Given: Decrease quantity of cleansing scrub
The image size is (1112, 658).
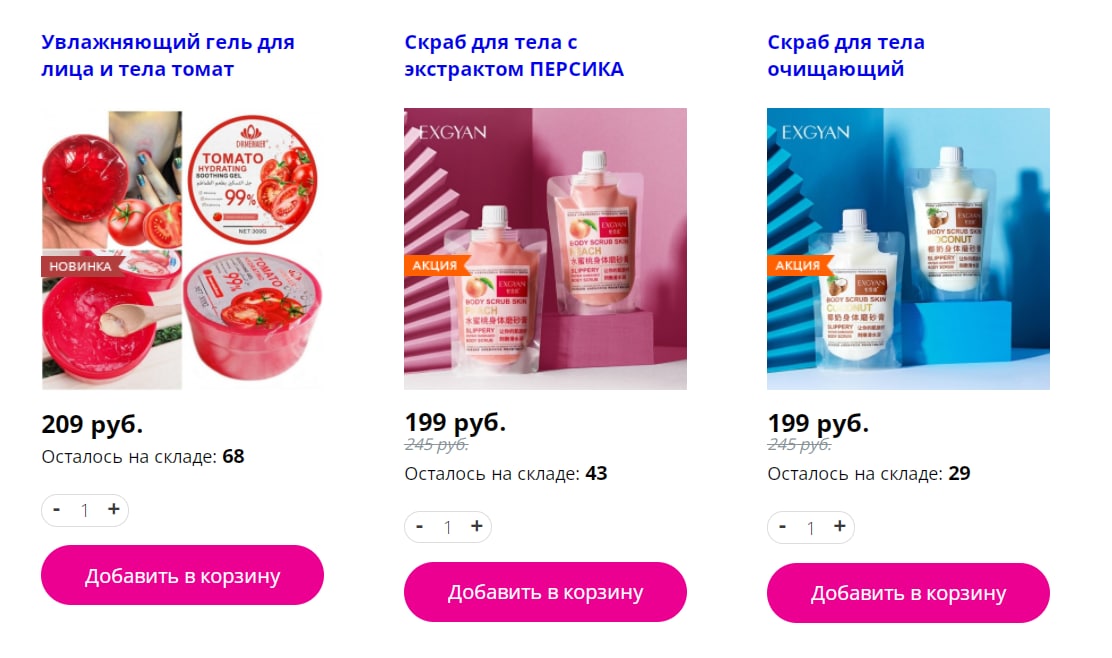Looking at the screenshot, I should pos(782,526).
